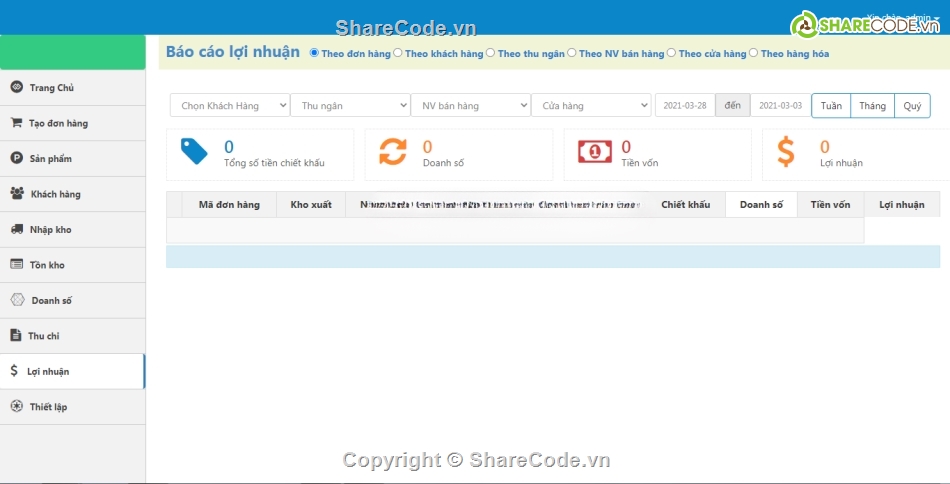Click the orange dollar Lợi nhuận card icon
The height and width of the screenshot is (484, 950).
(x=786, y=151)
